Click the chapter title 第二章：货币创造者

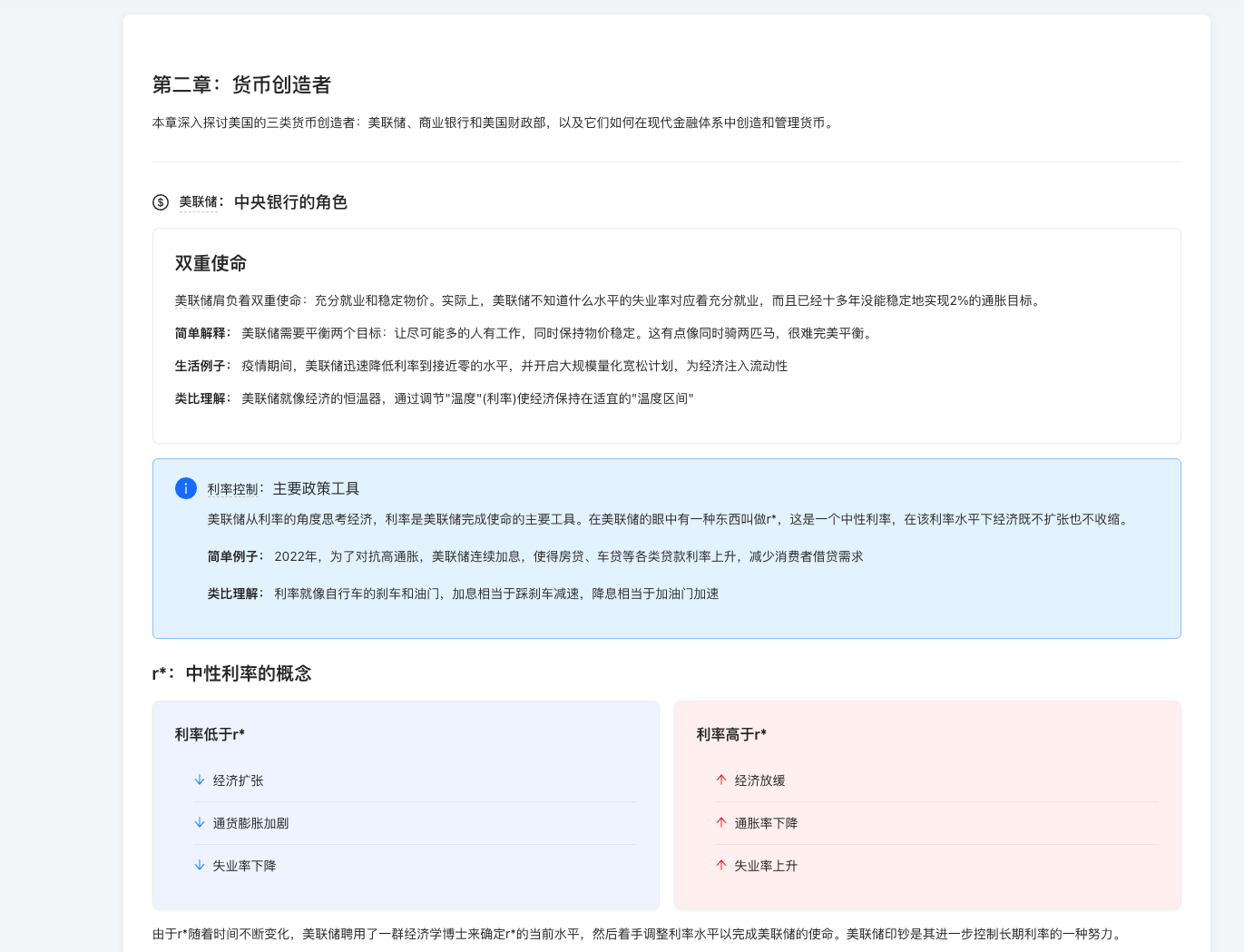click(241, 85)
